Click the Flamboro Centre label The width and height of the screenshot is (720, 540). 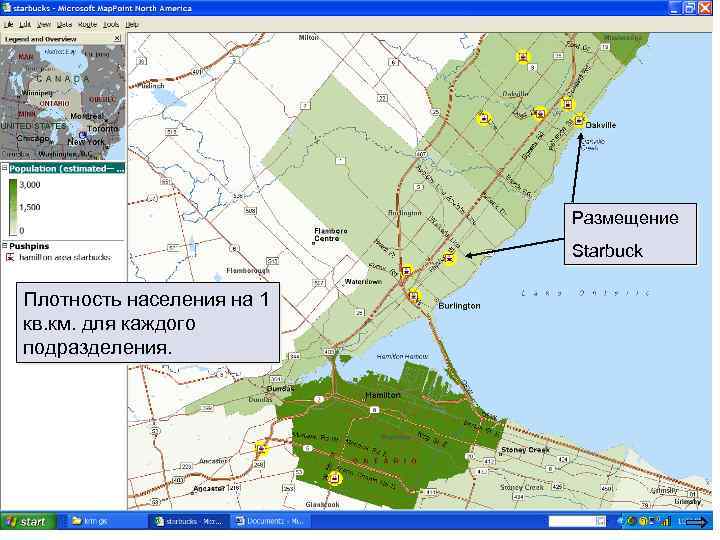pyautogui.click(x=331, y=235)
